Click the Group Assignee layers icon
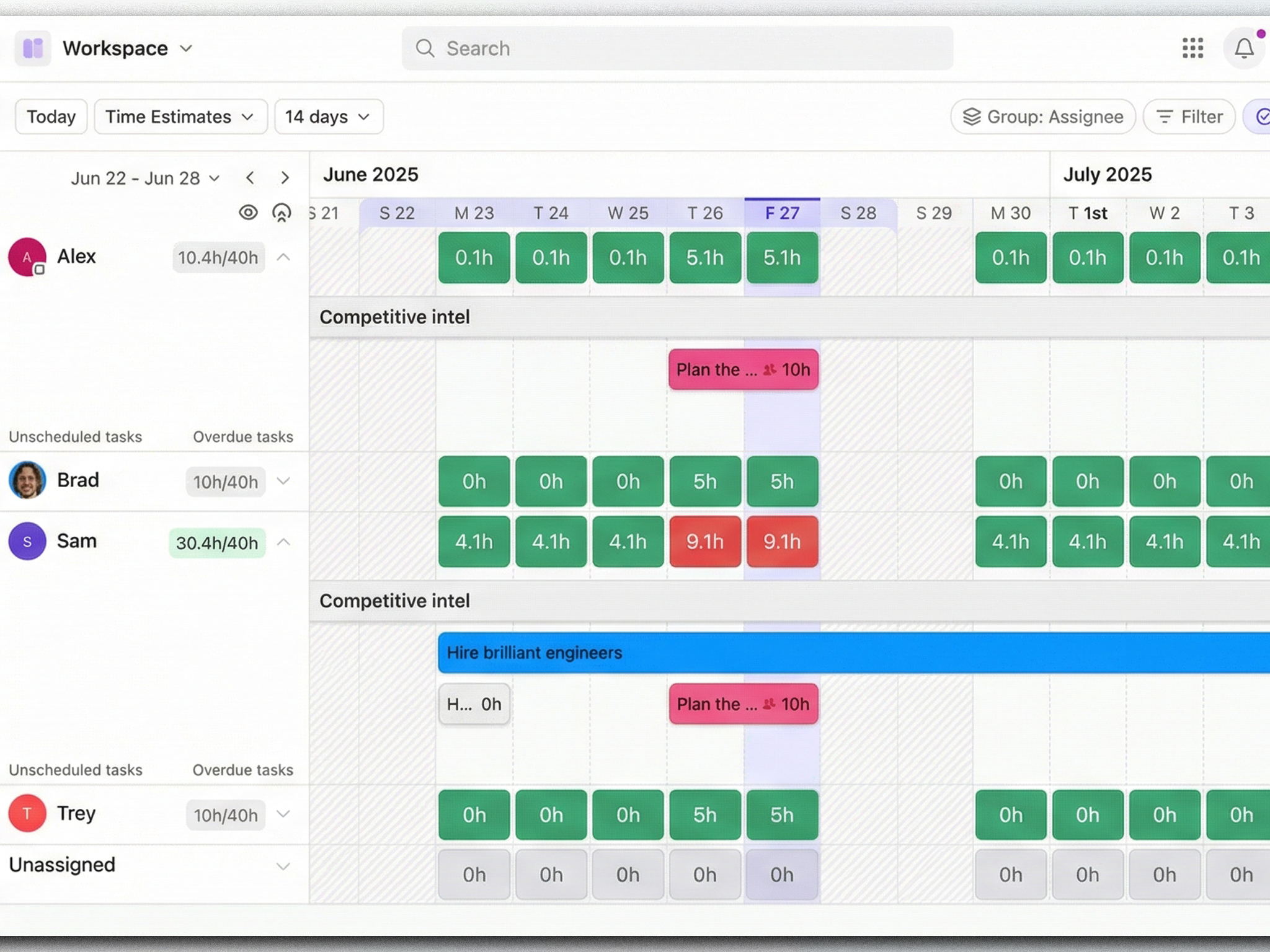This screenshot has width=1270, height=952. tap(972, 117)
